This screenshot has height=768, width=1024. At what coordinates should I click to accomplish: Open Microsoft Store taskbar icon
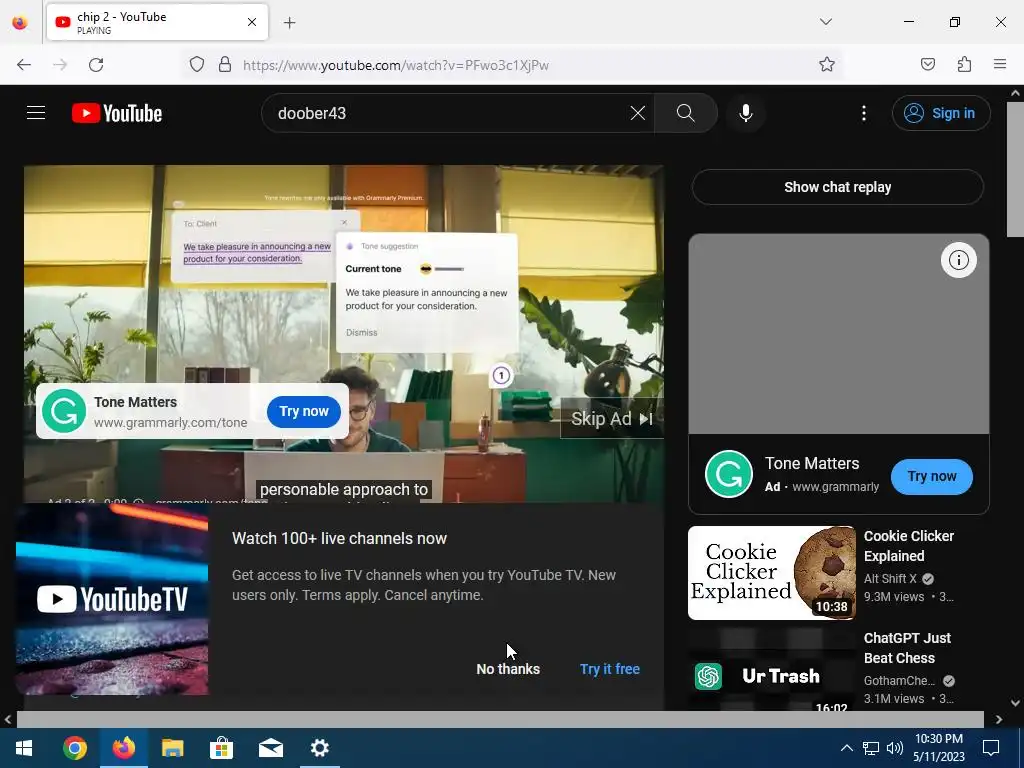pos(221,748)
